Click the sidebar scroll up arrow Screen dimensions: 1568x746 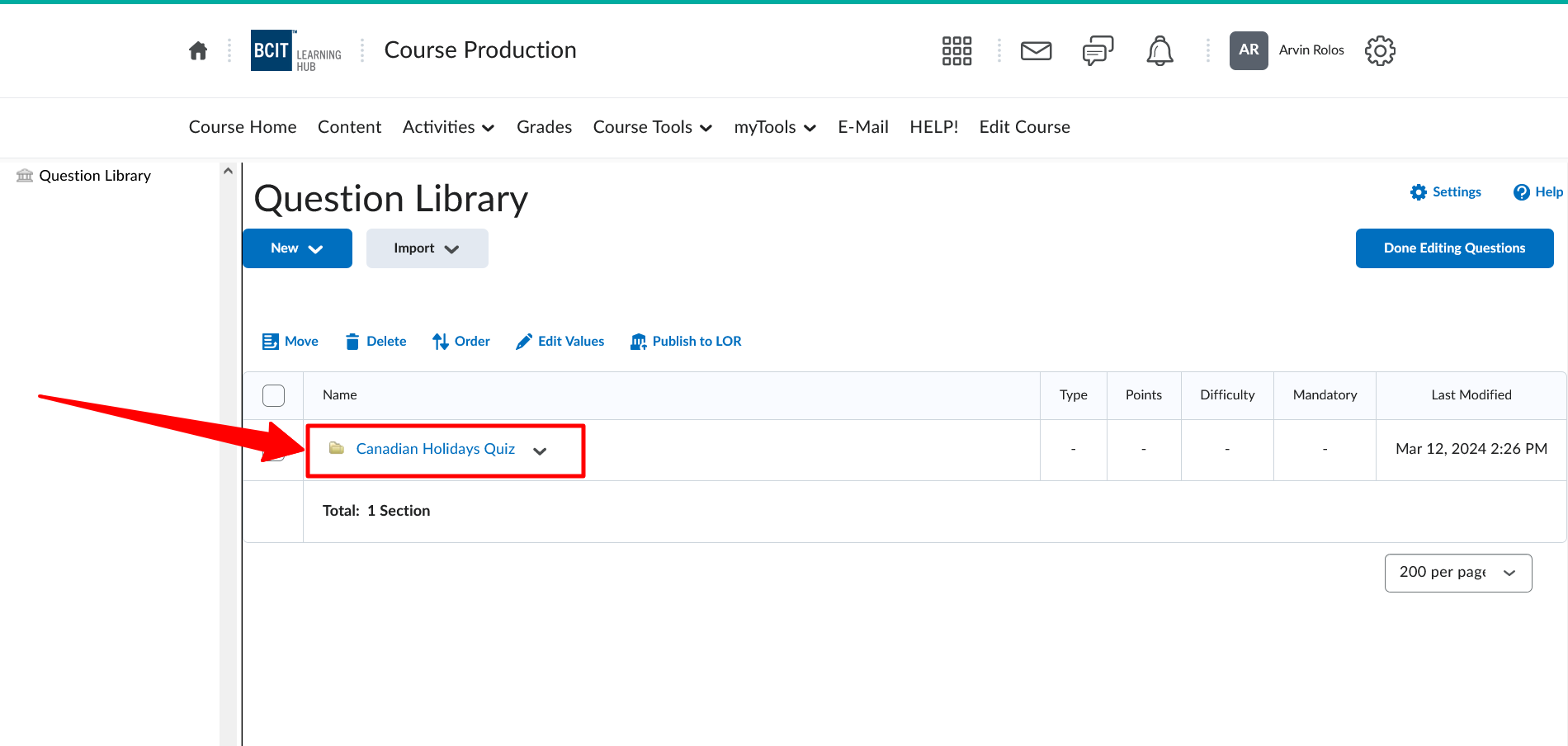click(x=229, y=171)
